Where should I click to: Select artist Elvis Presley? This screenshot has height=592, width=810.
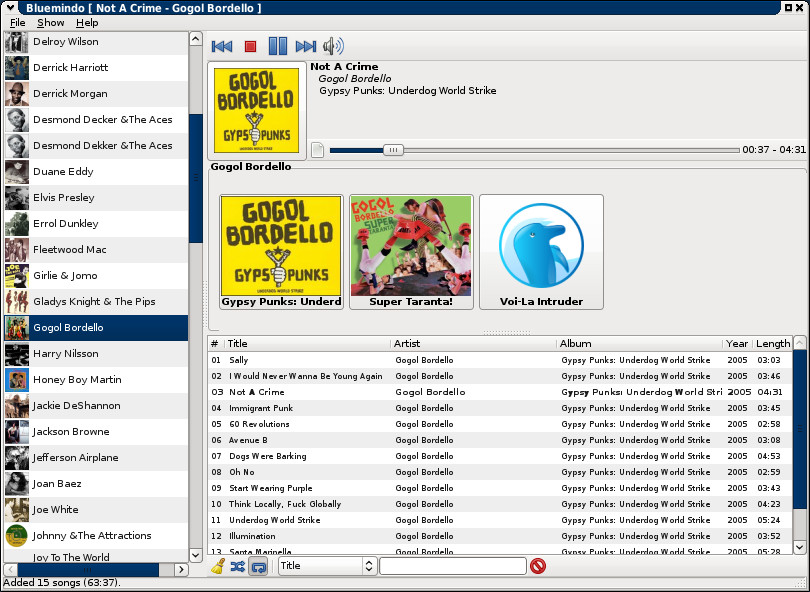(x=96, y=197)
